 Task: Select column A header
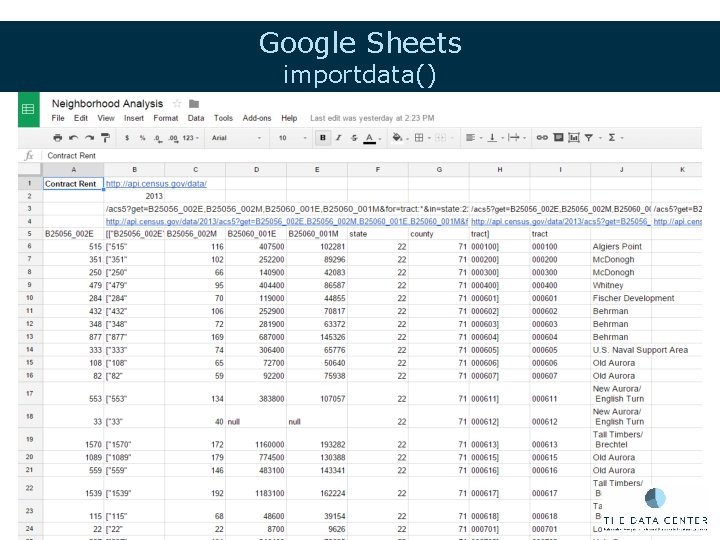73,169
